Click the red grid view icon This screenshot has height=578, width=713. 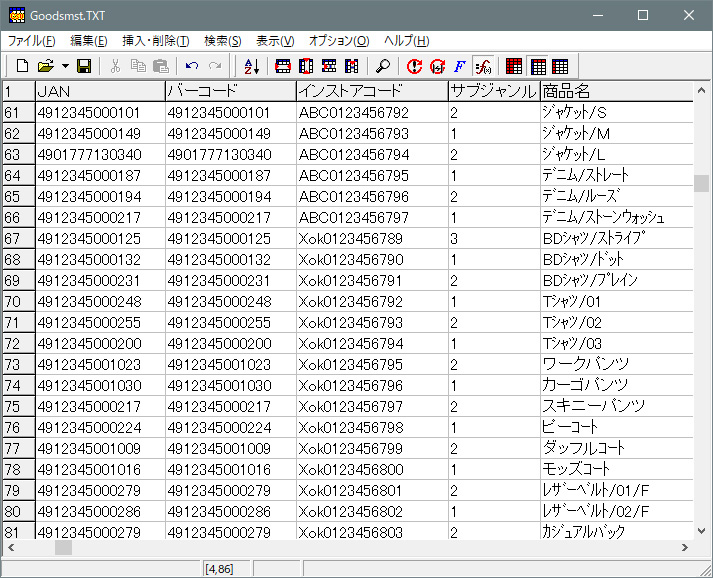click(514, 66)
